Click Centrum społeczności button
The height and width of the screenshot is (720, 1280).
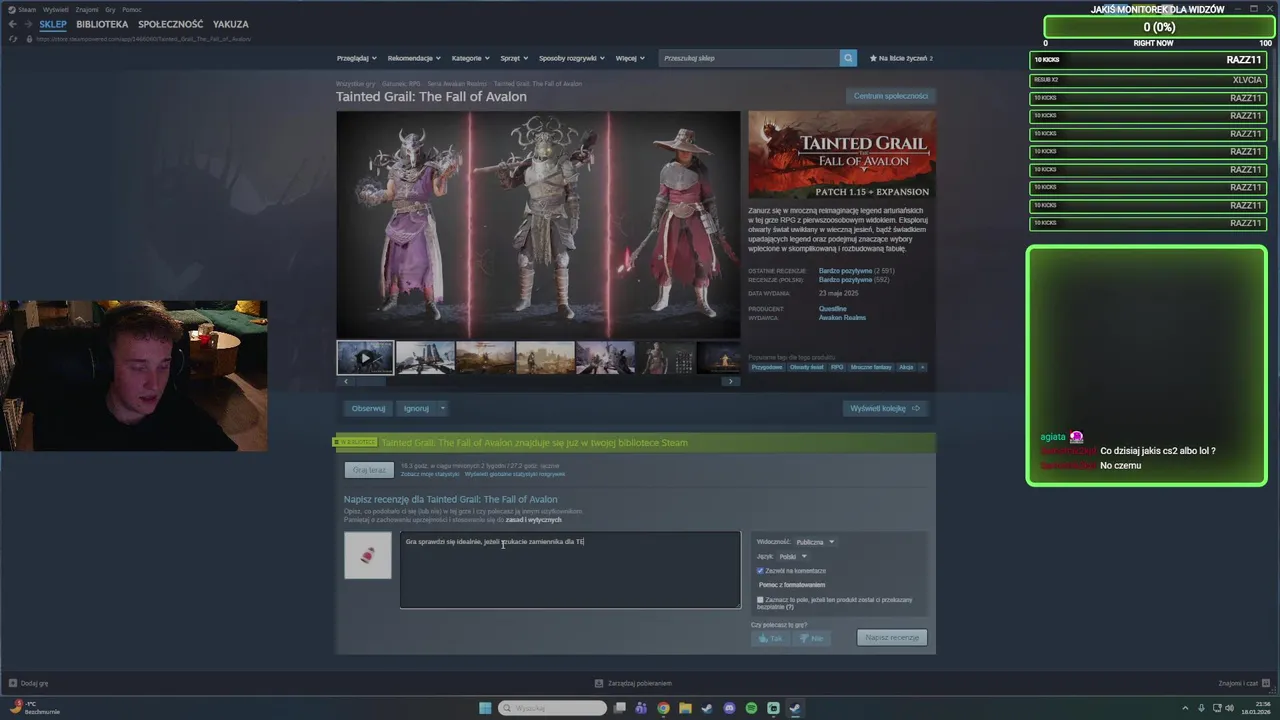[x=890, y=96]
